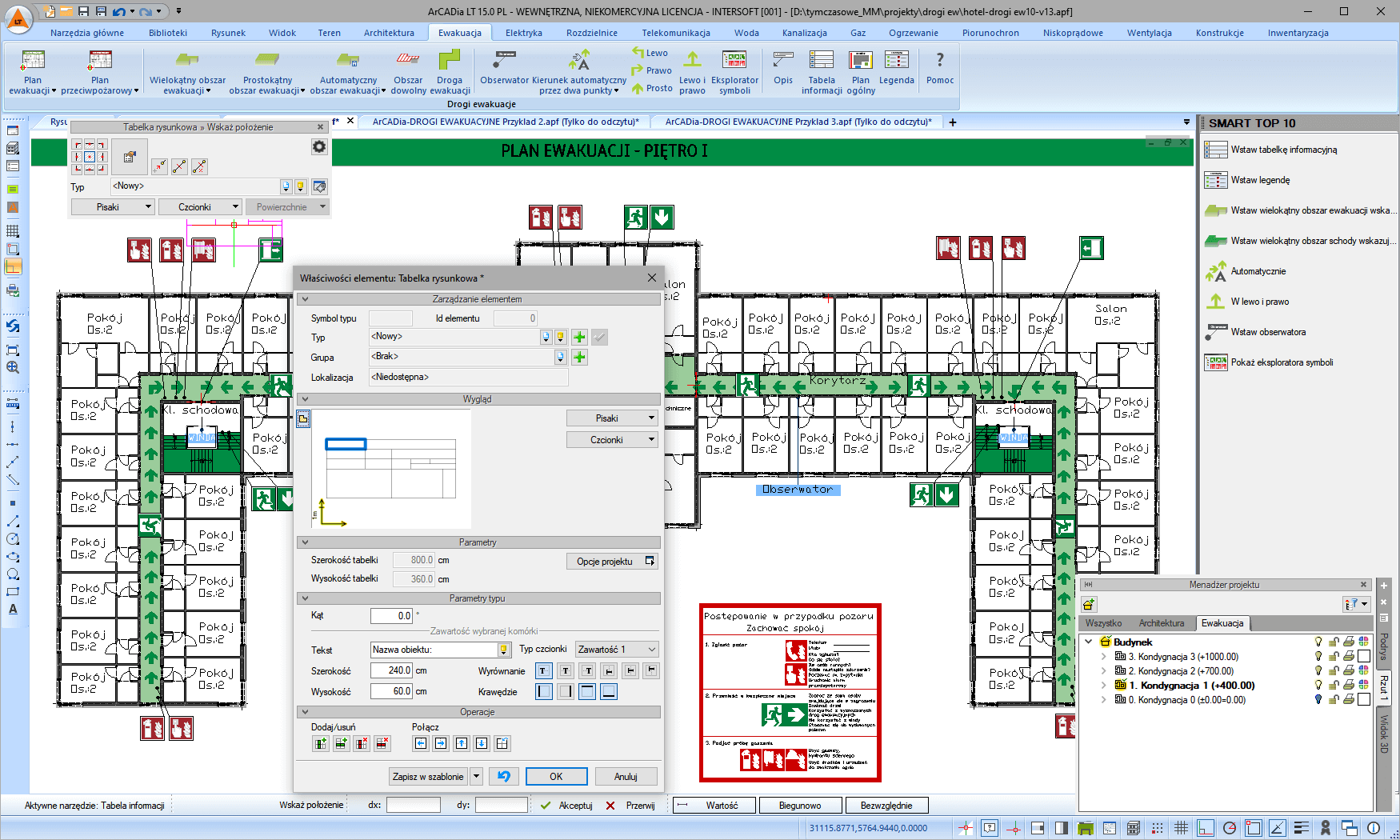The image size is (1400, 840).
Task: Open the Narzędzia główne ribbon tab
Action: point(87,33)
